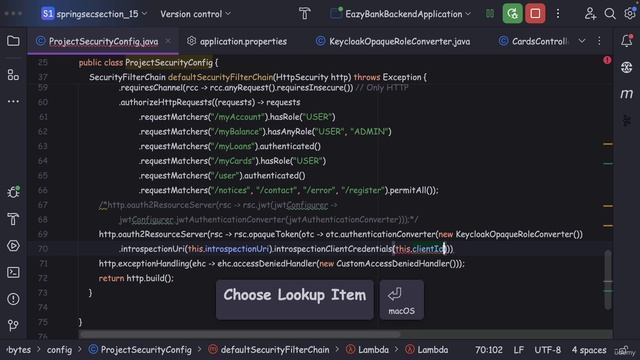The width and height of the screenshot is (640, 360).
Task: Click the "/register" string literal
Action: [x=363, y=190]
